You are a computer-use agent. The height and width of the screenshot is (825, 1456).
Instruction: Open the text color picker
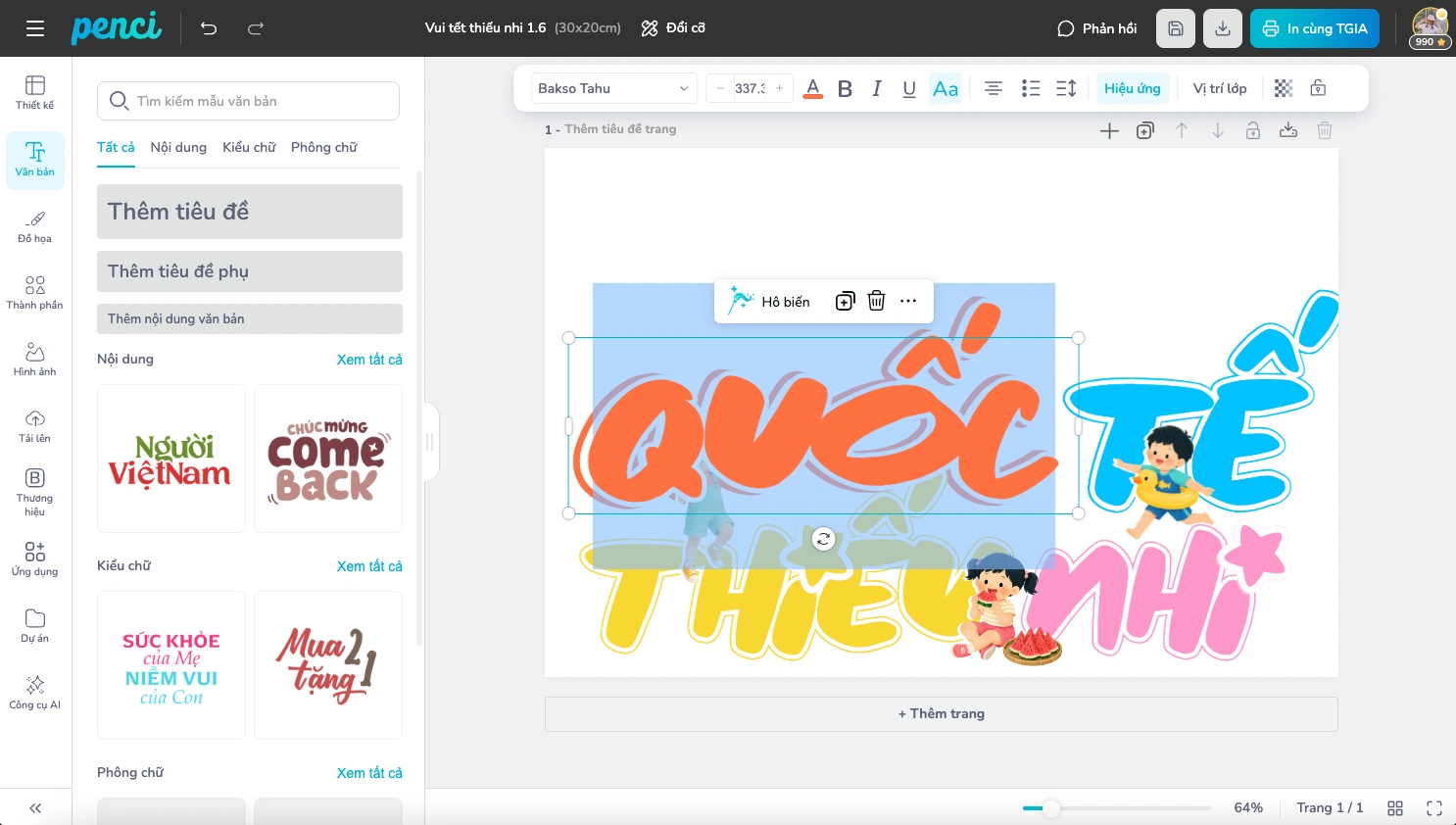[x=813, y=88]
